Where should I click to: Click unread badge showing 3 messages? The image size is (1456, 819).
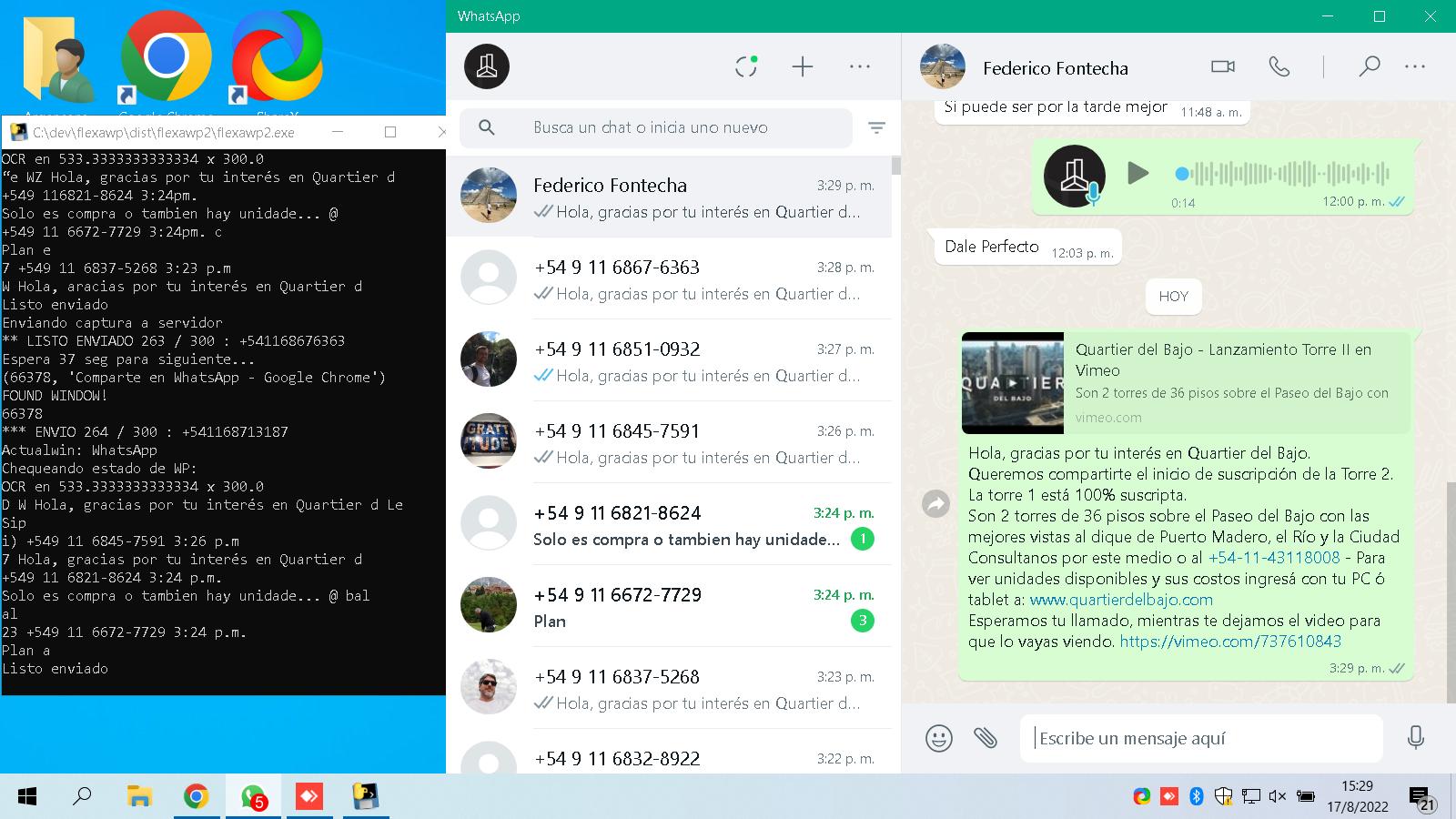862,621
